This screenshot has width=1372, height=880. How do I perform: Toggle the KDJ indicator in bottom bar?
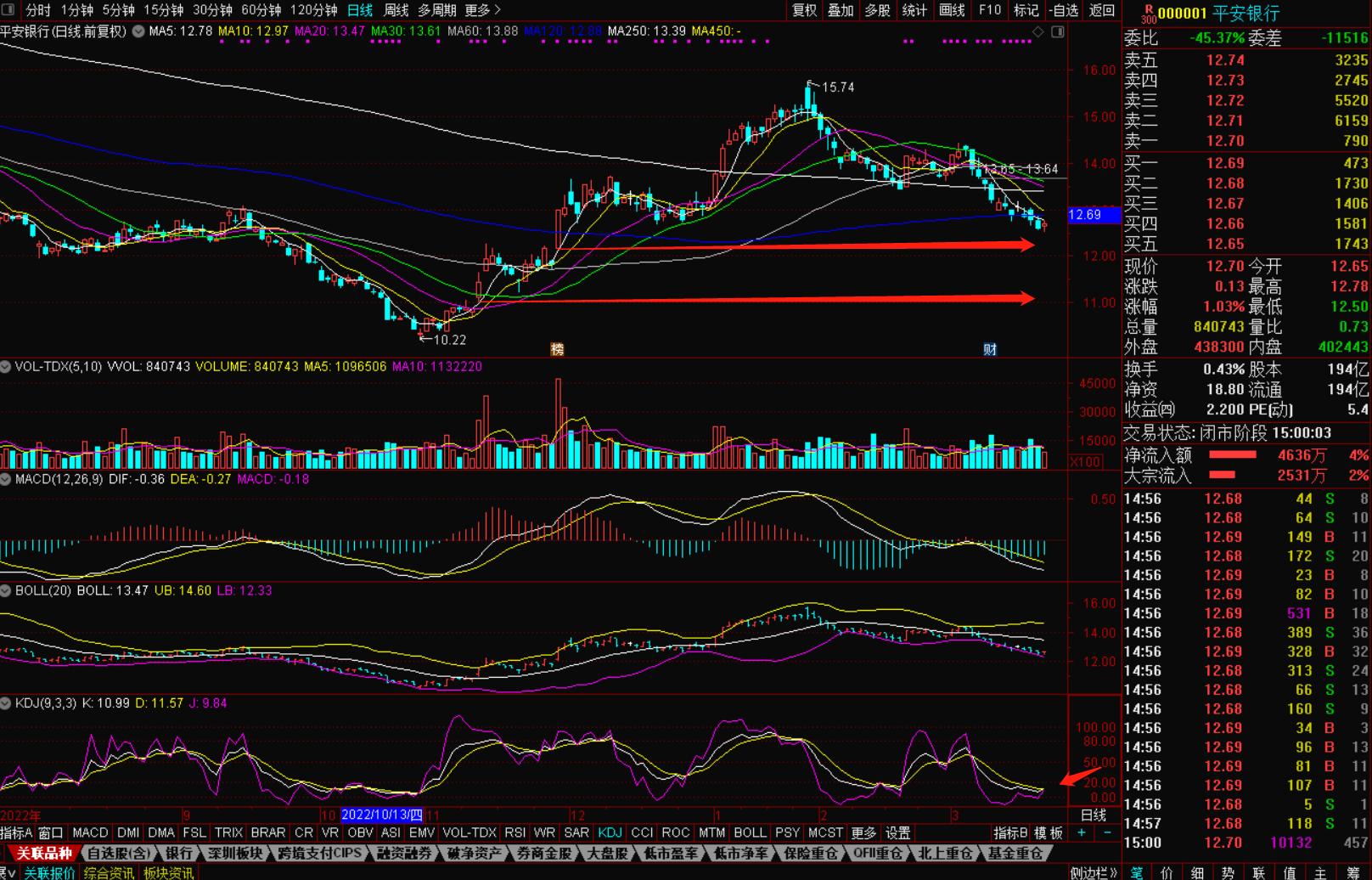click(x=610, y=833)
